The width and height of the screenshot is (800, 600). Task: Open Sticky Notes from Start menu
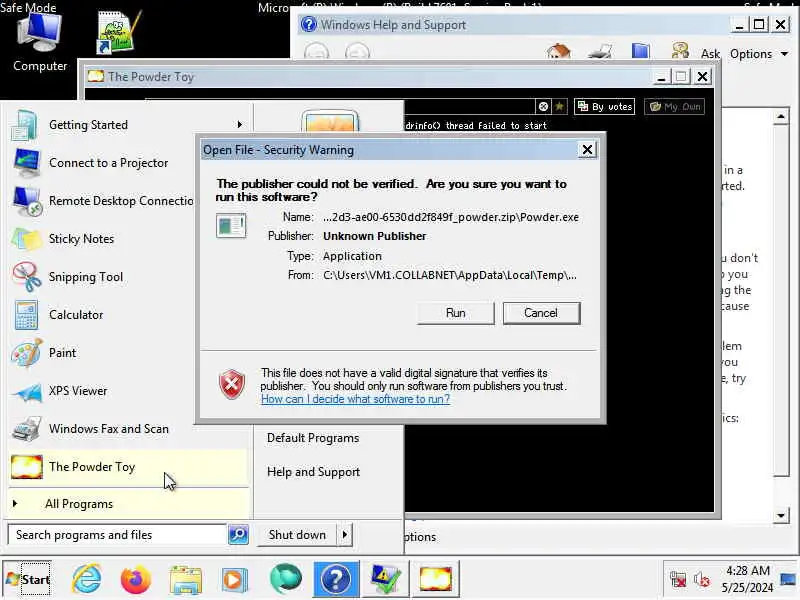102,239
